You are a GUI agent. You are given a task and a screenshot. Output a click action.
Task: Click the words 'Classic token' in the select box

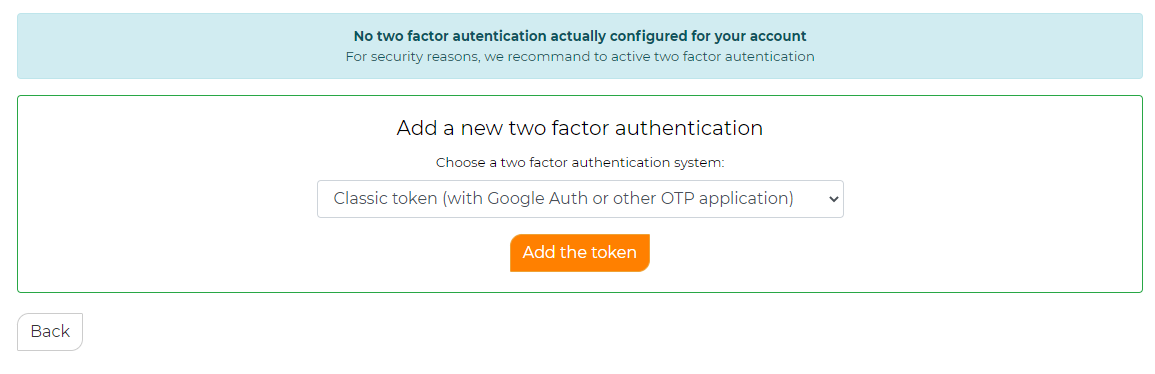click(x=385, y=199)
